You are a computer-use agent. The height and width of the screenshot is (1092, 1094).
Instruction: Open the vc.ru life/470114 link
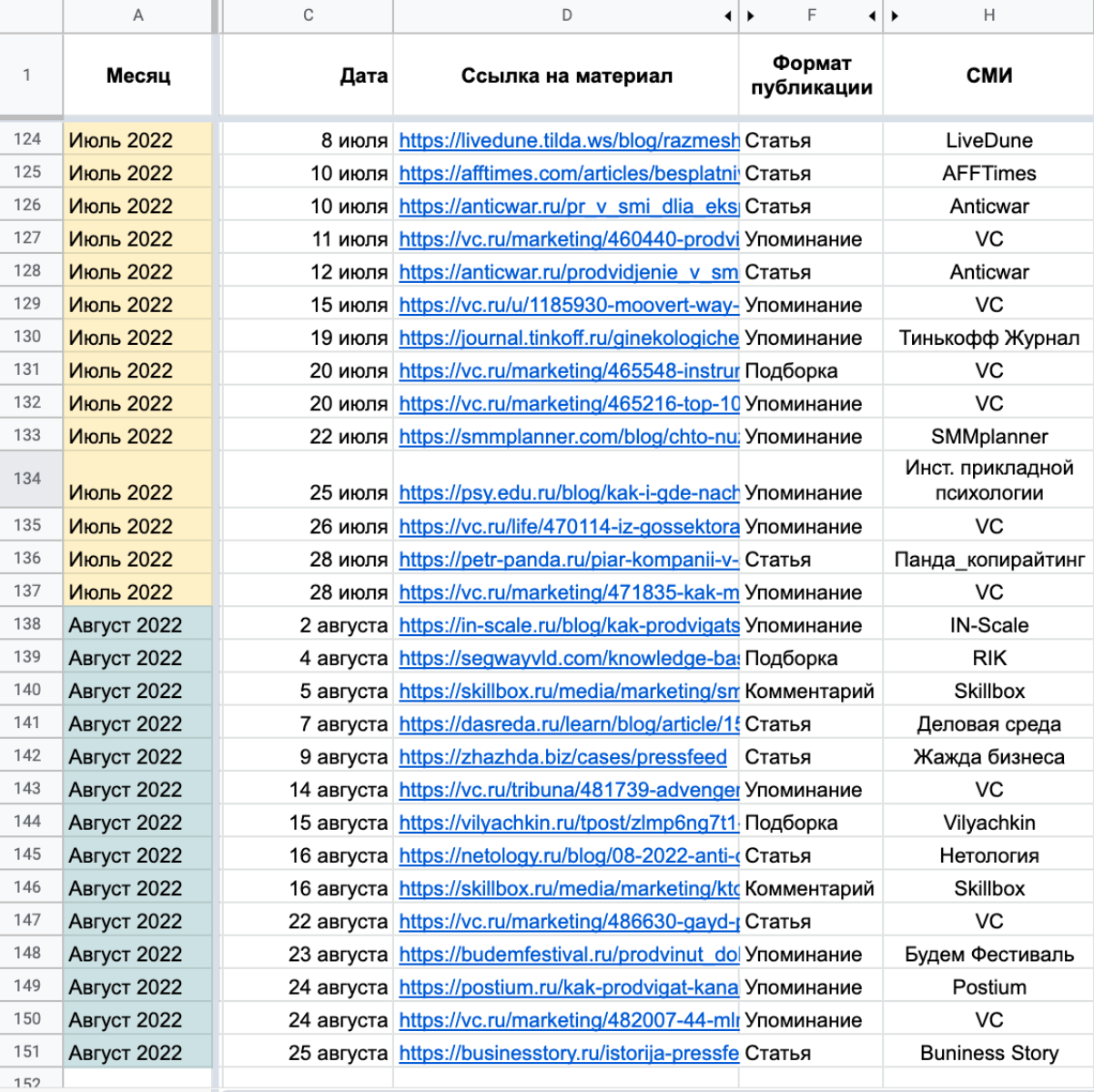569,527
